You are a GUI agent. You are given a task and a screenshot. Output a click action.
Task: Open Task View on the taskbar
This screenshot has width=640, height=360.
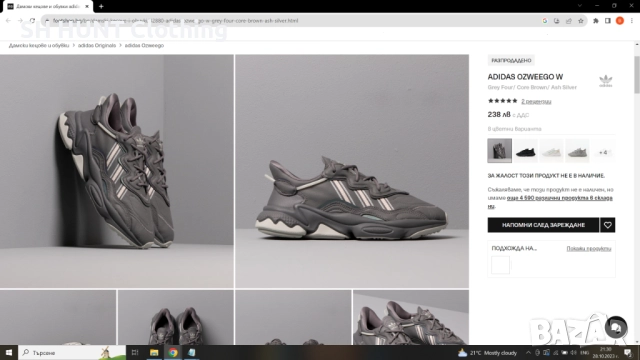point(135,353)
